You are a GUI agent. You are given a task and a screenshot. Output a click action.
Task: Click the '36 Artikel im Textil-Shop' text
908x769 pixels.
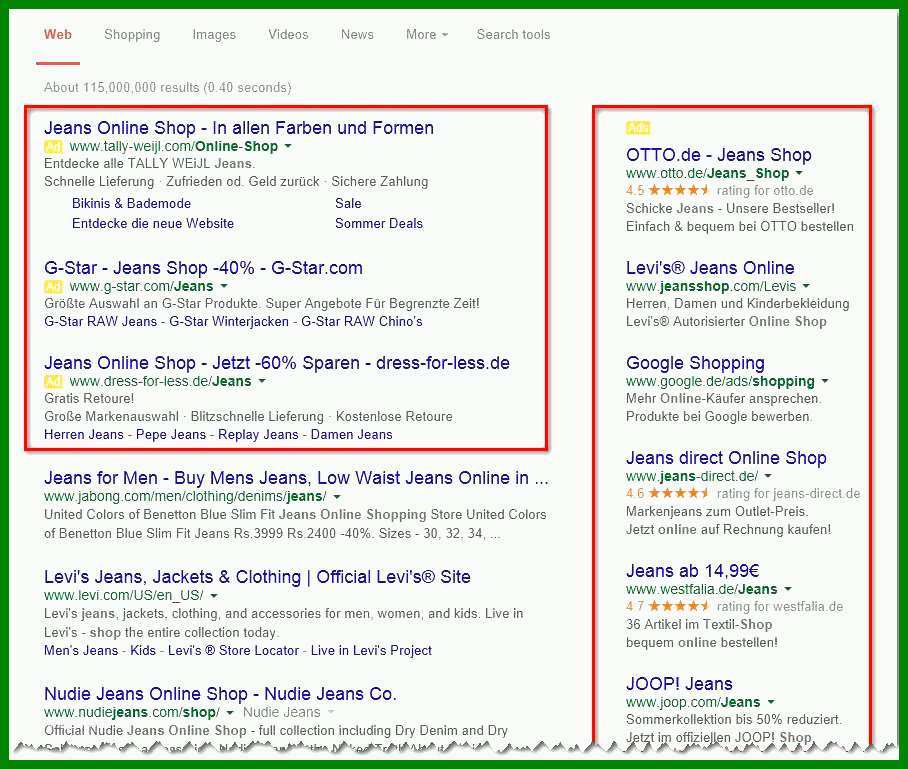[699, 624]
